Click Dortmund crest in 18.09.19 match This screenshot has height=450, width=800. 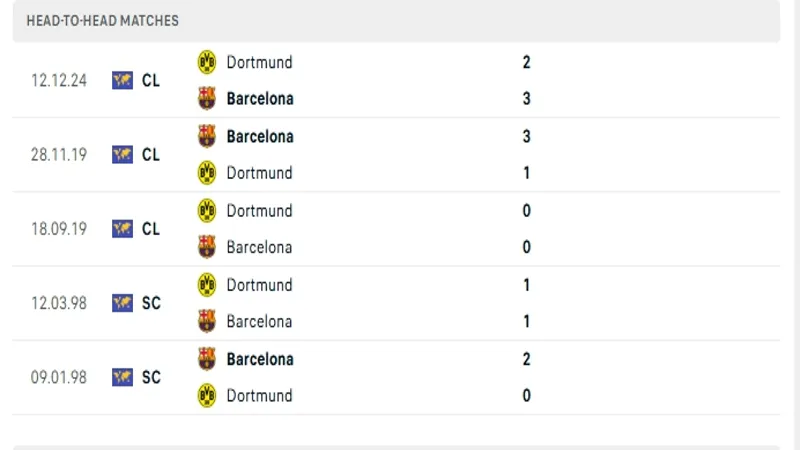point(207,211)
